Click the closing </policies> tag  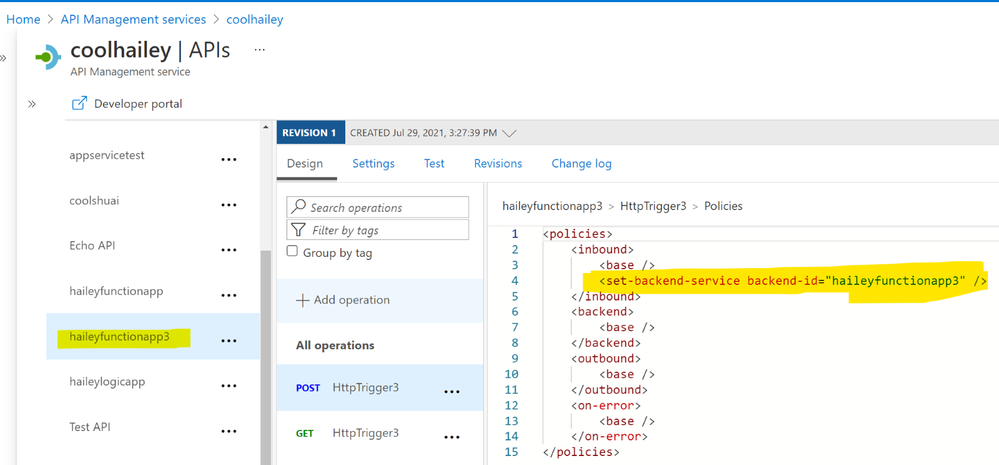coord(581,452)
